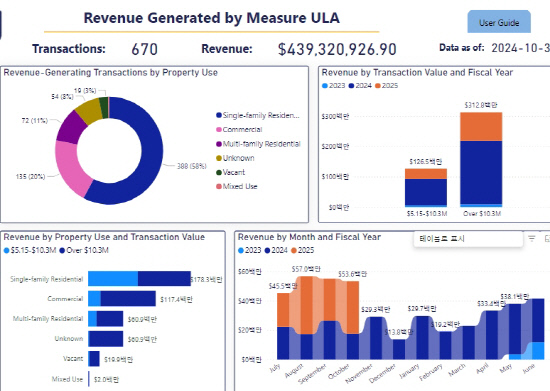Toggle Commercial legend entry in donut chart
The image size is (550, 391).
click(x=240, y=129)
